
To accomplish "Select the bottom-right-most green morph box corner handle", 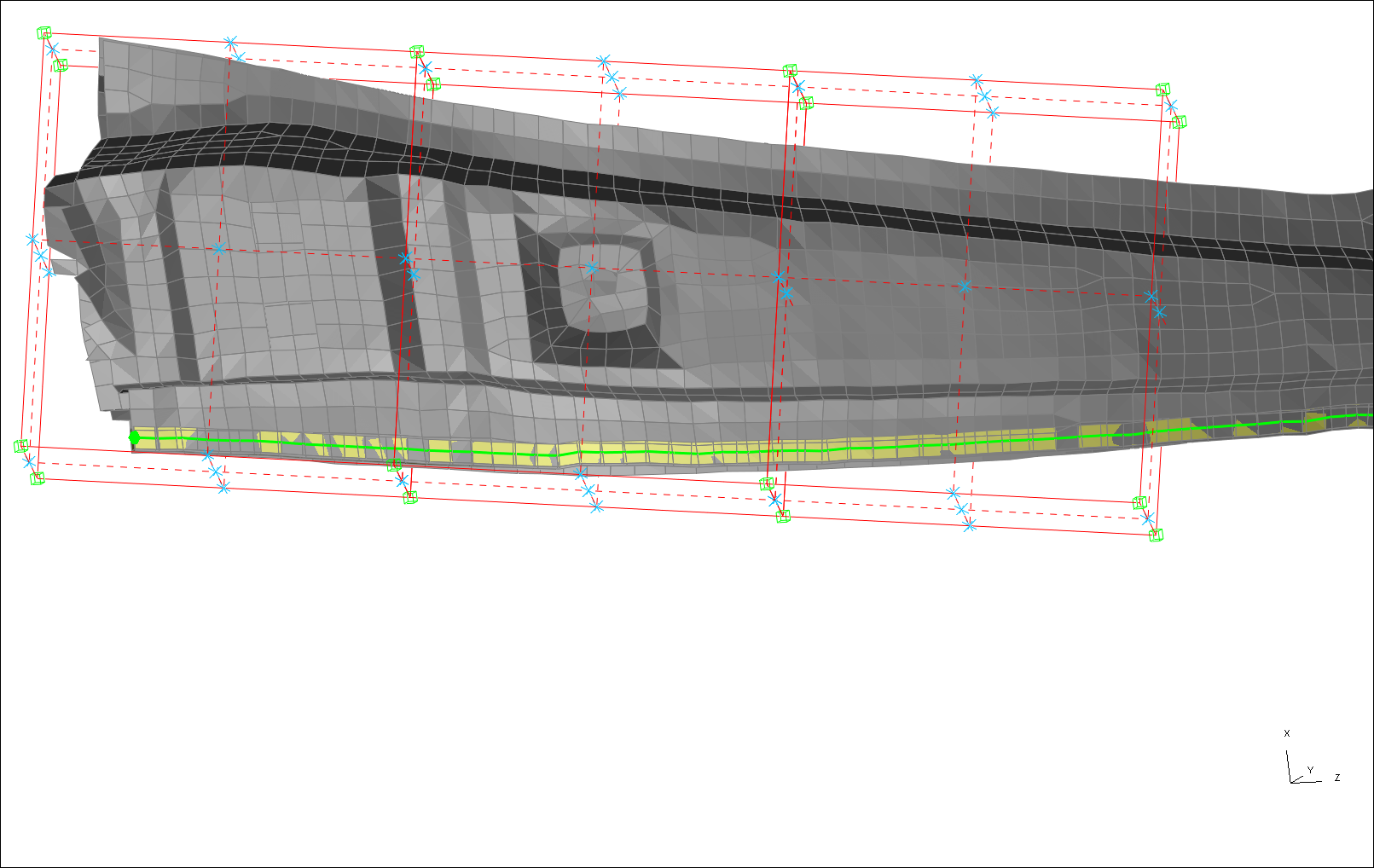I will [1156, 535].
